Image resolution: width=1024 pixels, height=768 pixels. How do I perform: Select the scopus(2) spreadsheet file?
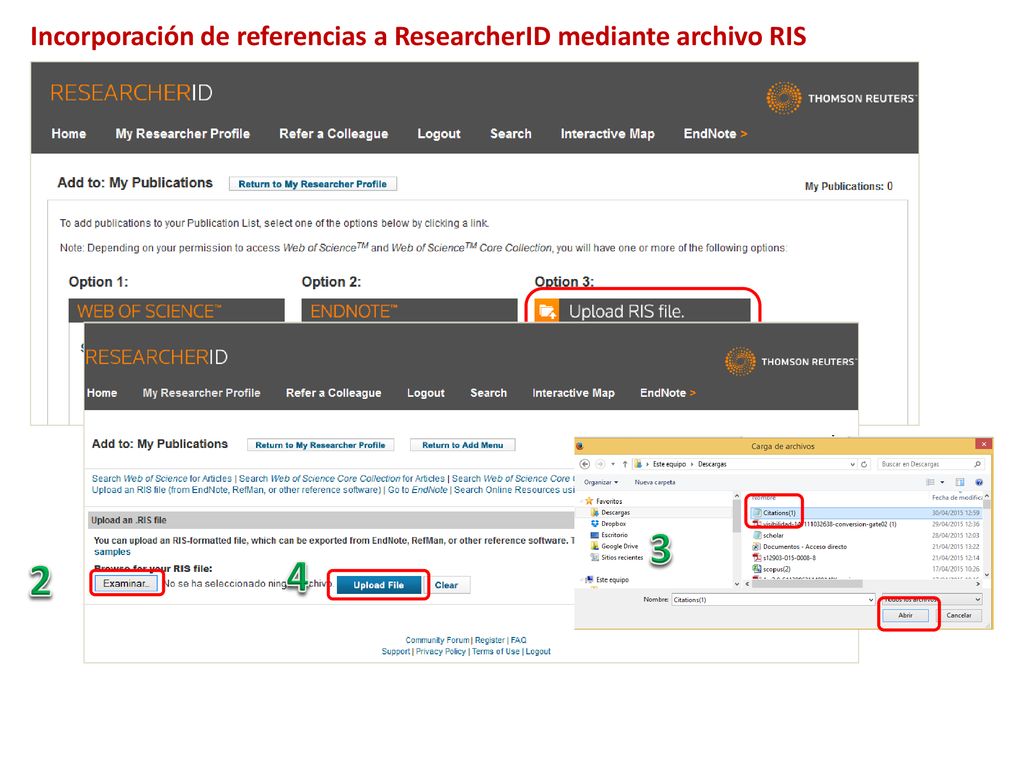tap(771, 569)
